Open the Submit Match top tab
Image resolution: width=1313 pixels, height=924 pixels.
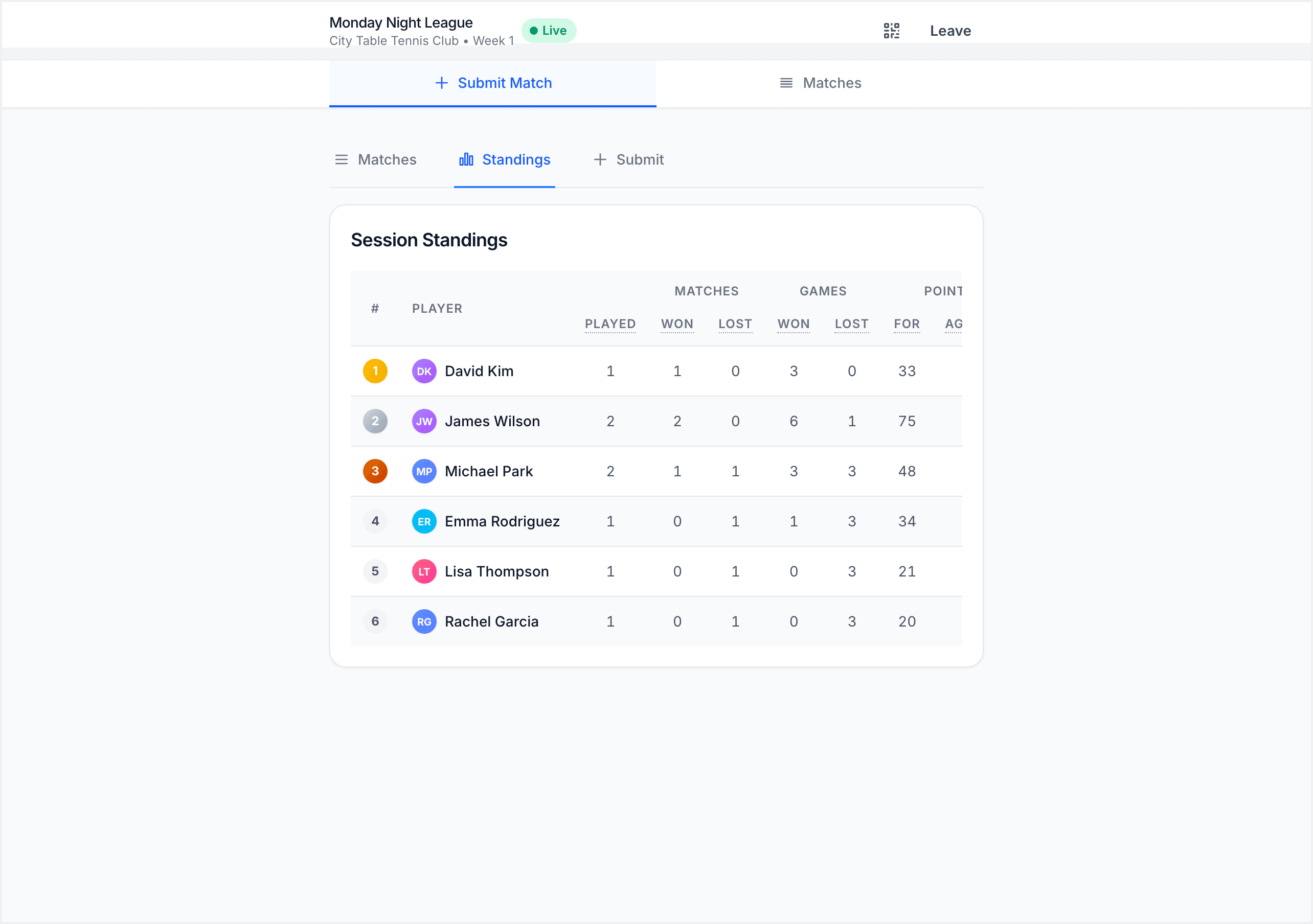[492, 83]
